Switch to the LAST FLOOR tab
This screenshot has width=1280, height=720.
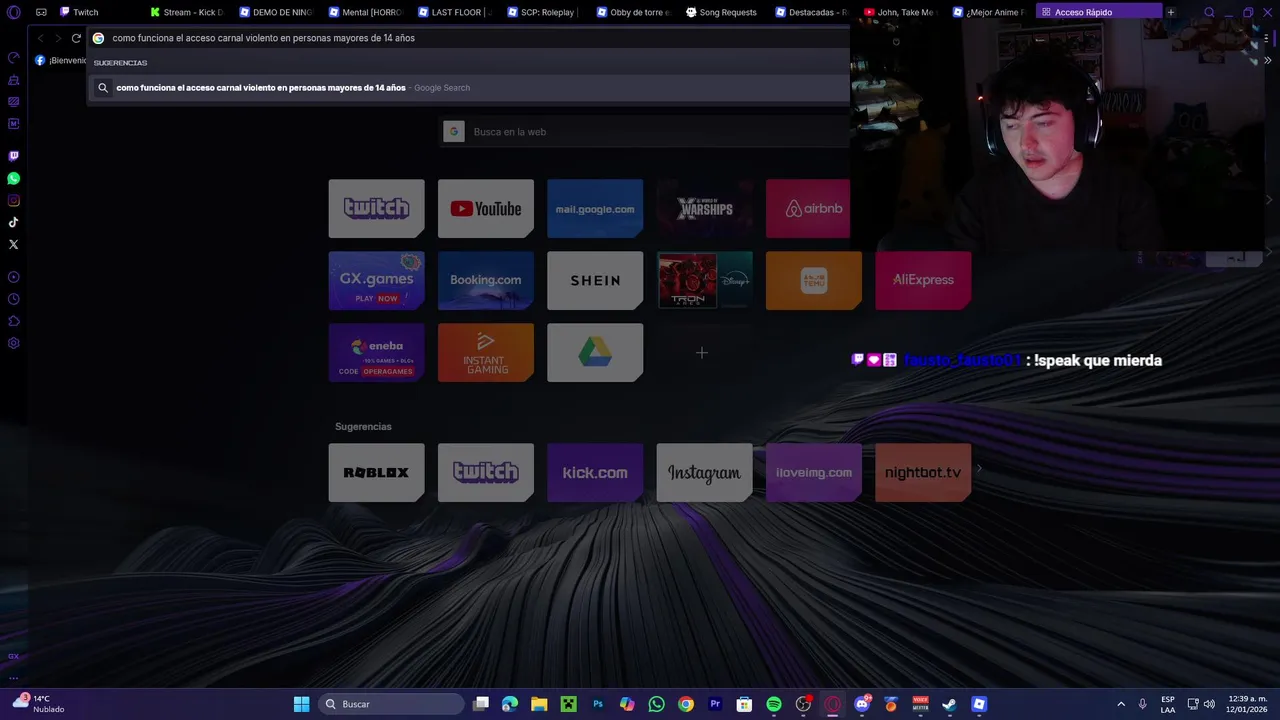[456, 12]
